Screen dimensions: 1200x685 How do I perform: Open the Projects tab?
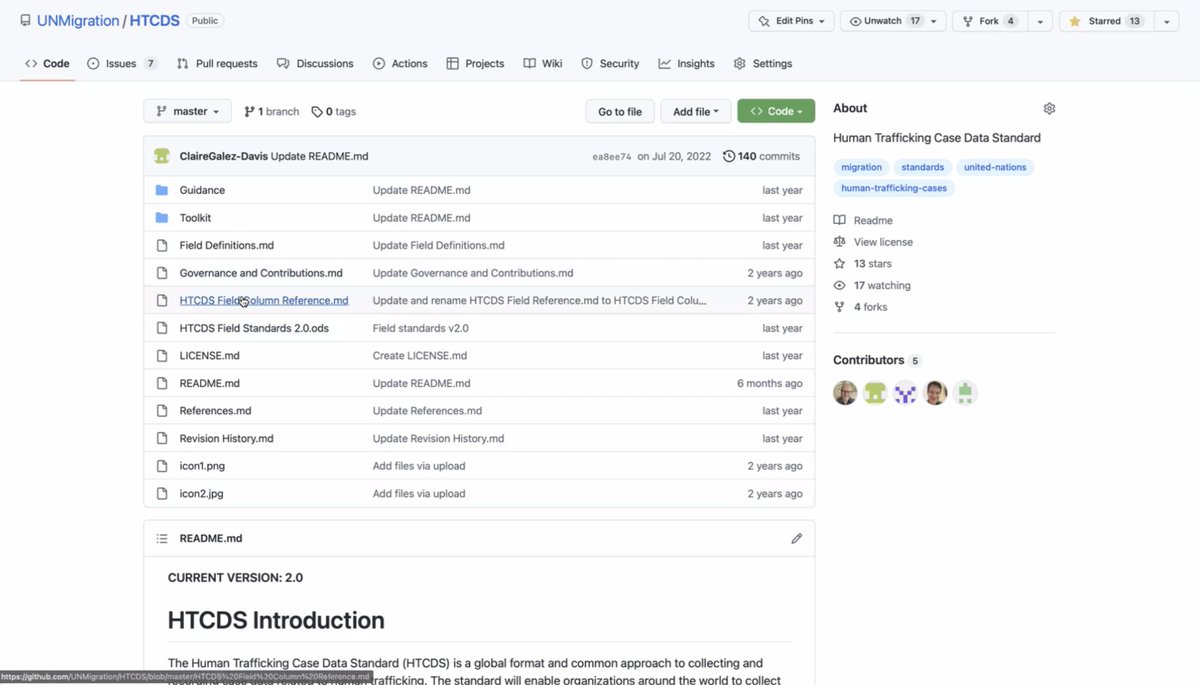[475, 63]
